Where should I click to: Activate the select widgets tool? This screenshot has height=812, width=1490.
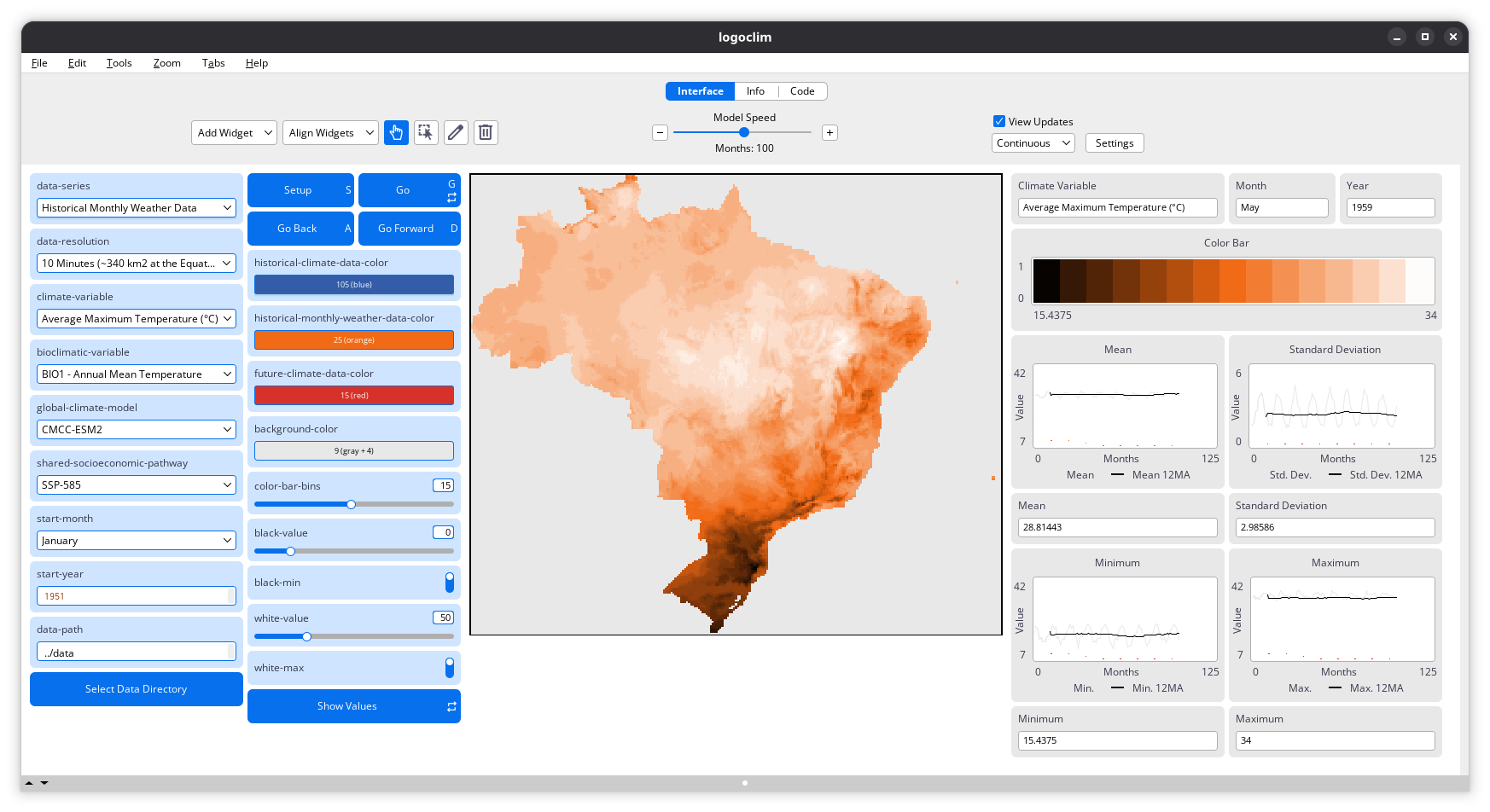[x=426, y=132]
